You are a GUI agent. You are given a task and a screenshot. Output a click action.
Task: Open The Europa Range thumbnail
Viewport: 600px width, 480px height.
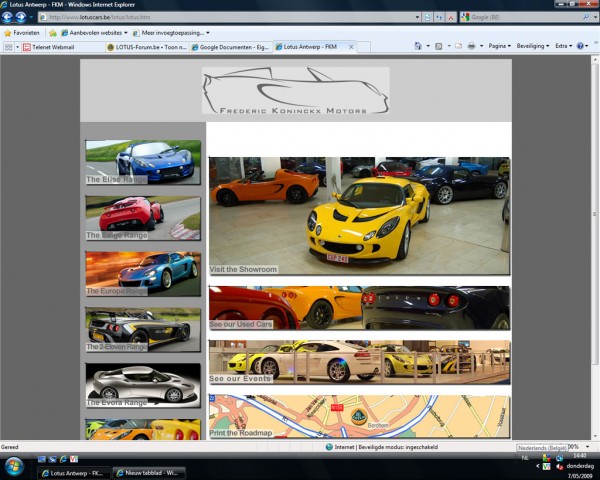(x=143, y=274)
